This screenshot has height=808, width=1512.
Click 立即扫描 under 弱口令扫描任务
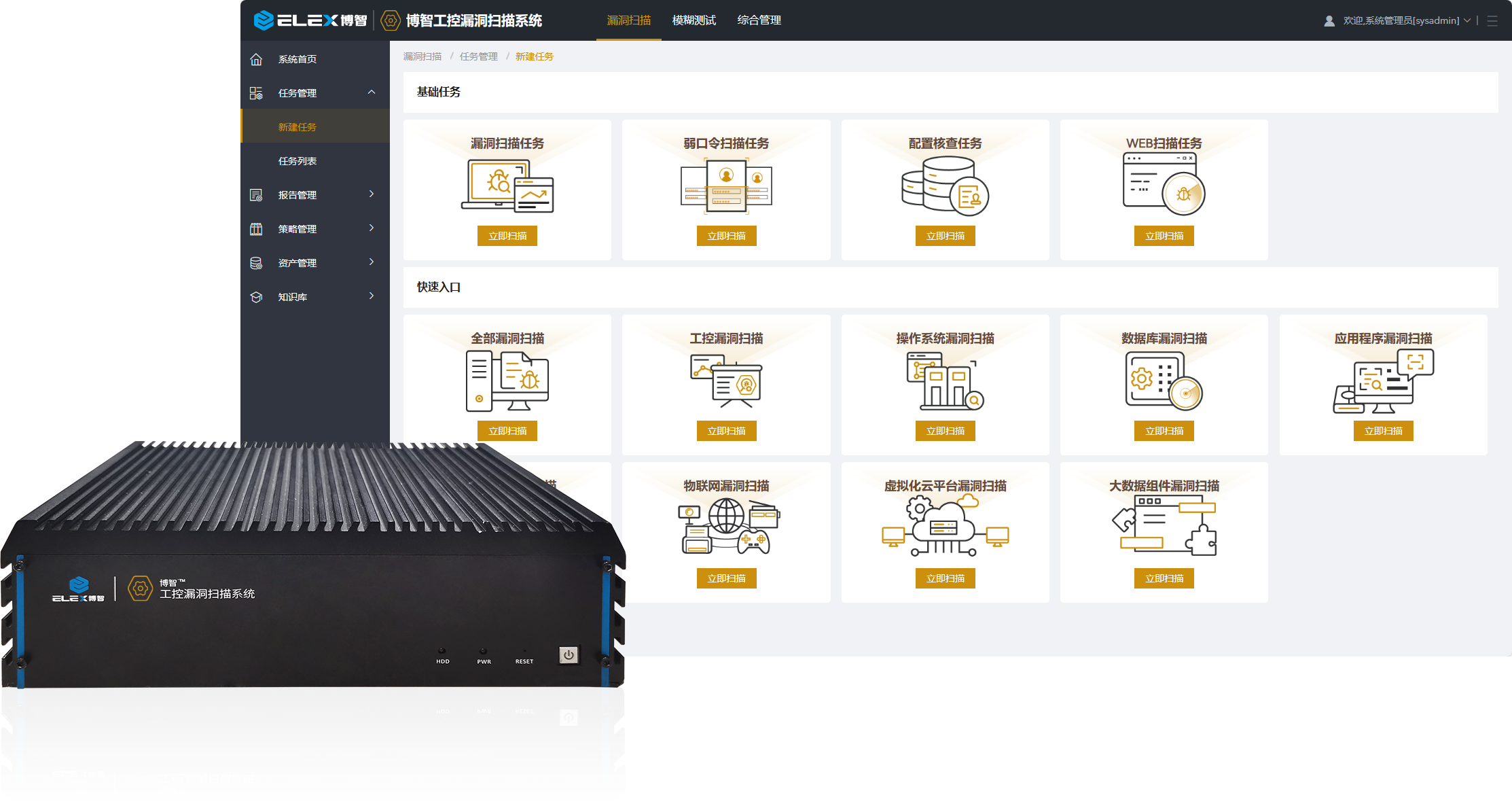726,236
